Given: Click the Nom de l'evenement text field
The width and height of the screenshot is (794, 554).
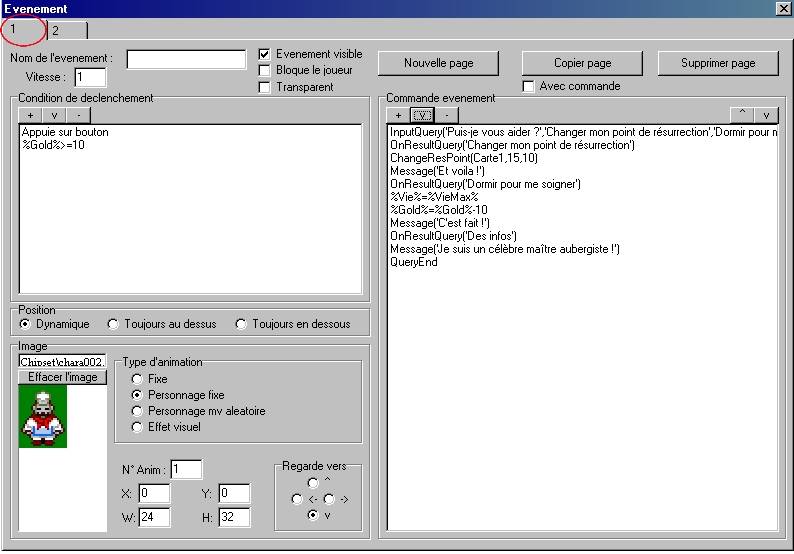Looking at the screenshot, I should (186, 59).
